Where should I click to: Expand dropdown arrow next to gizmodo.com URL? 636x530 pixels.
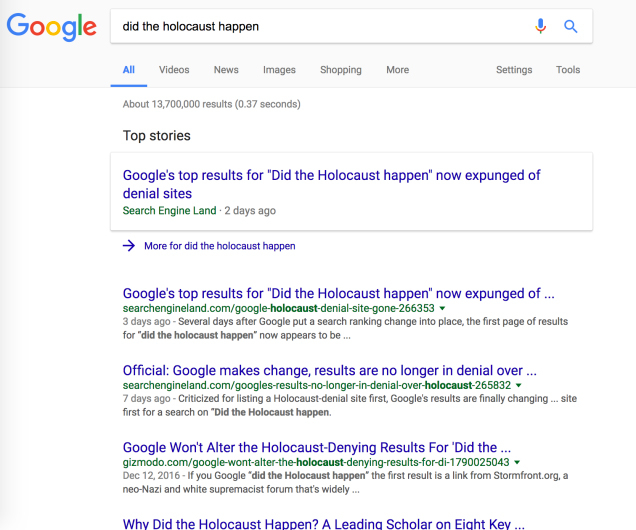tap(517, 462)
